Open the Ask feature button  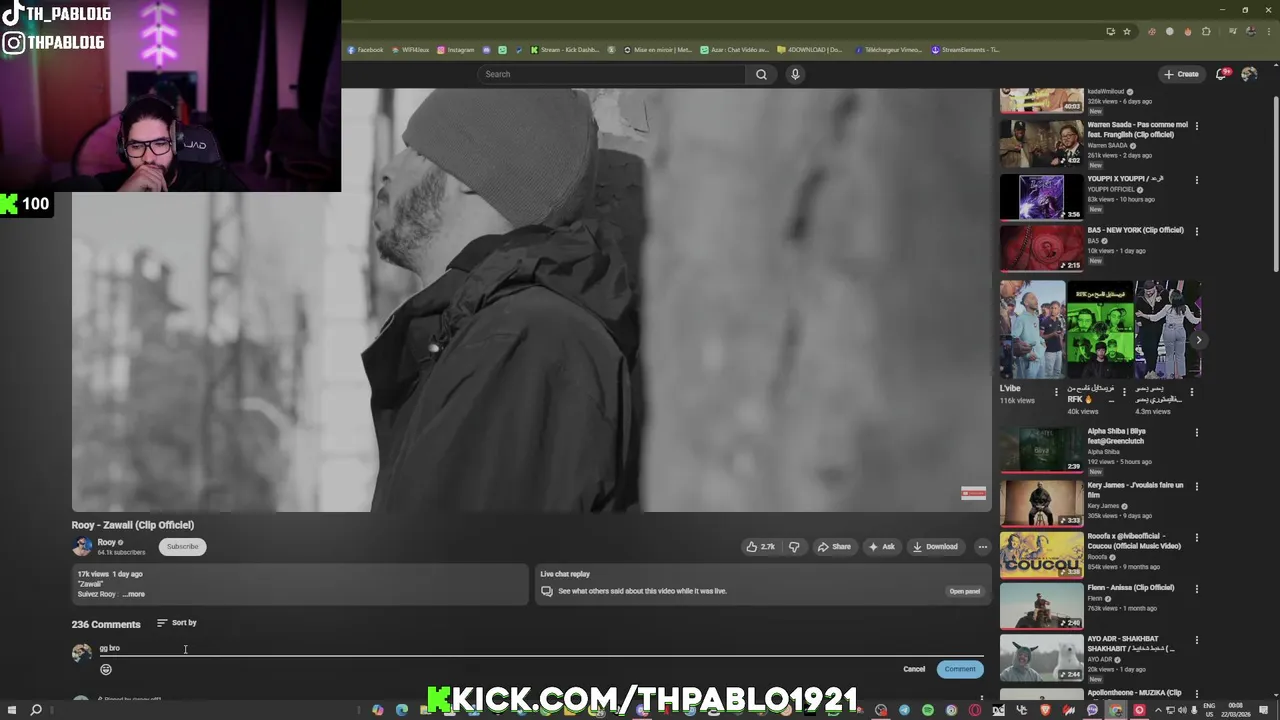[882, 547]
